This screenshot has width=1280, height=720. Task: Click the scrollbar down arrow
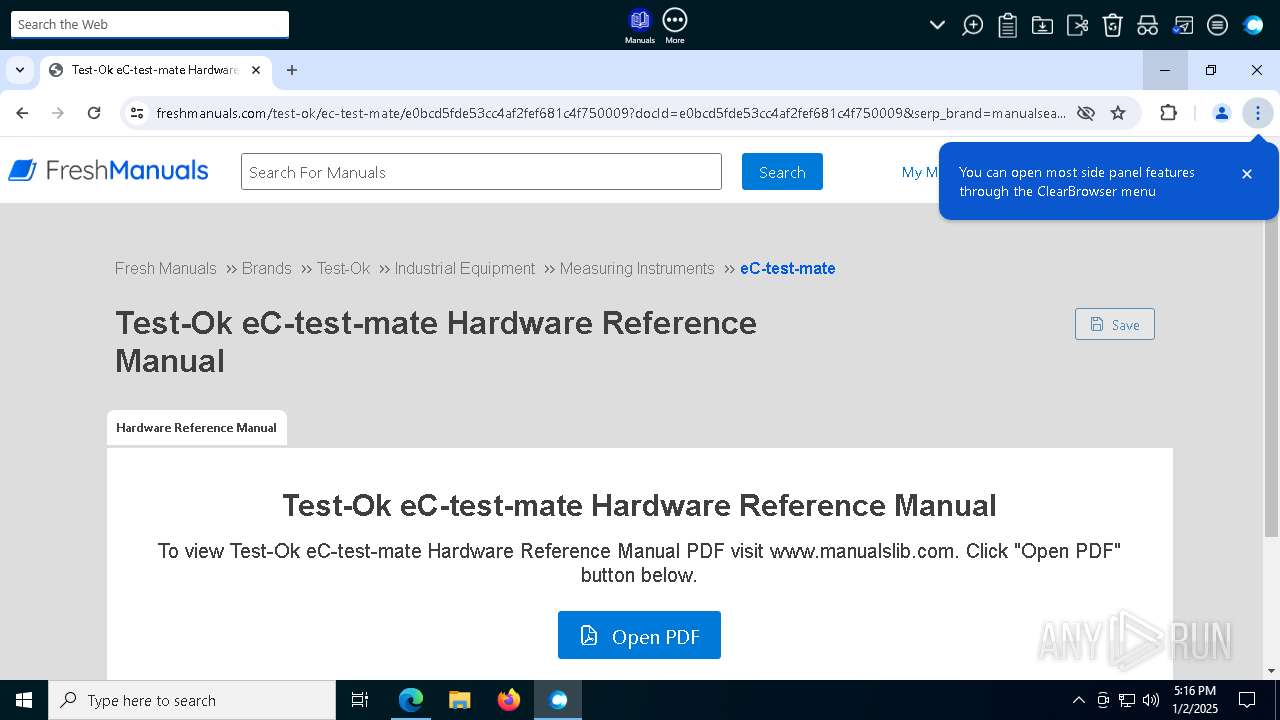1271,671
